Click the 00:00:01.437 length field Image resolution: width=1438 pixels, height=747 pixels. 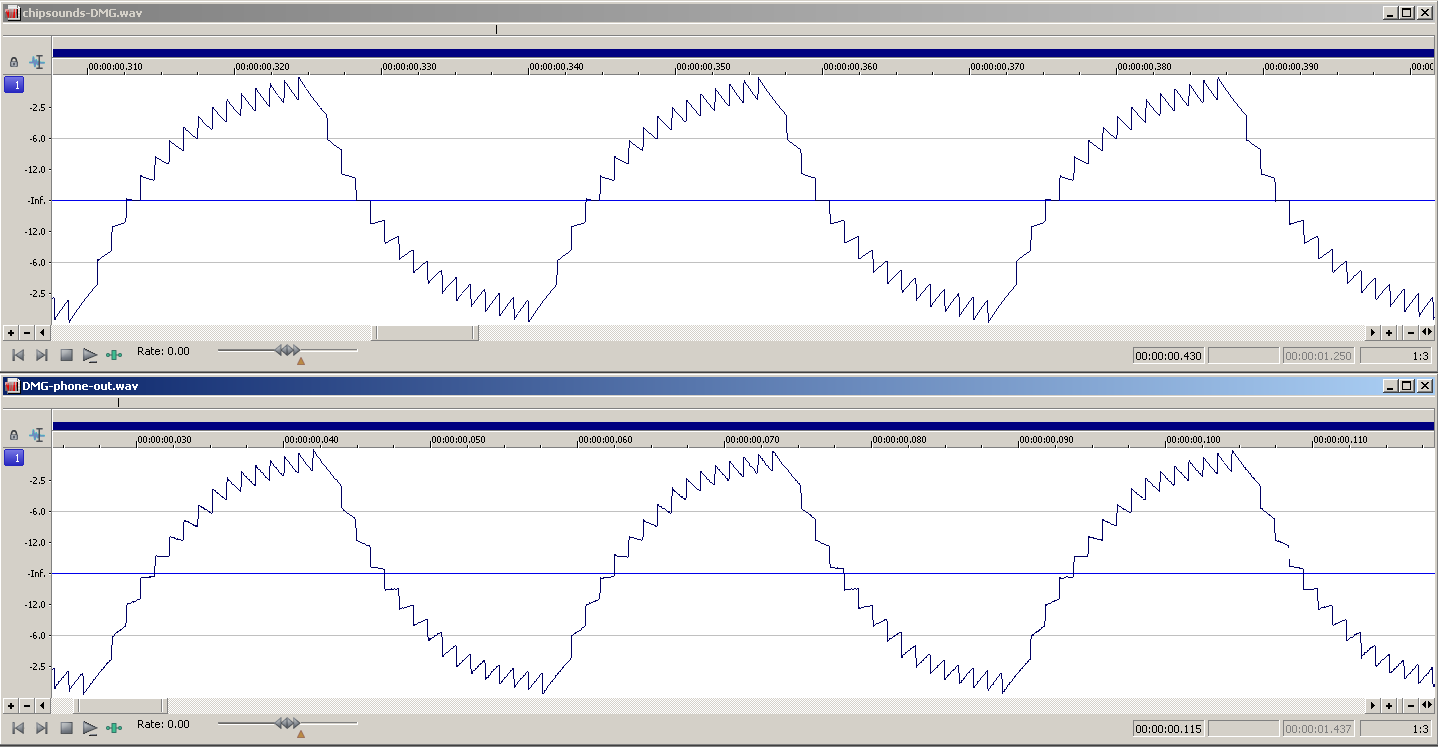(x=1319, y=729)
